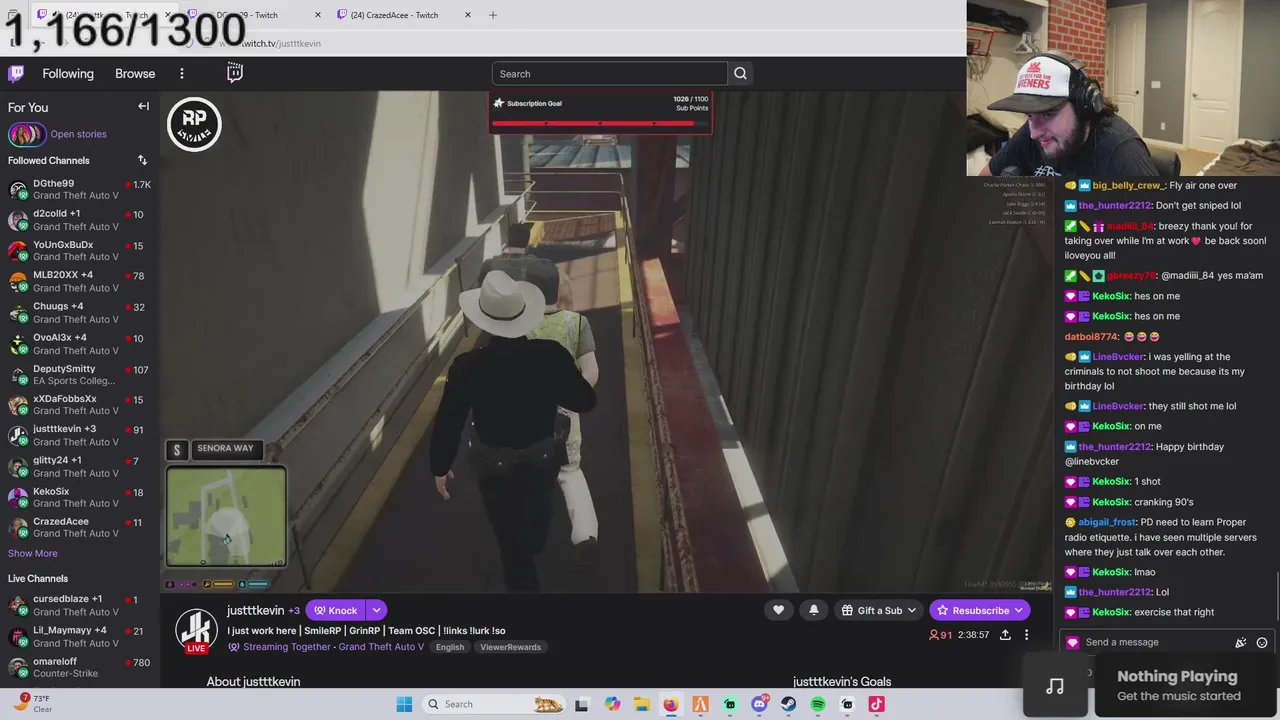Click the heart follow button
Screen dimensions: 1280x720
(778, 610)
